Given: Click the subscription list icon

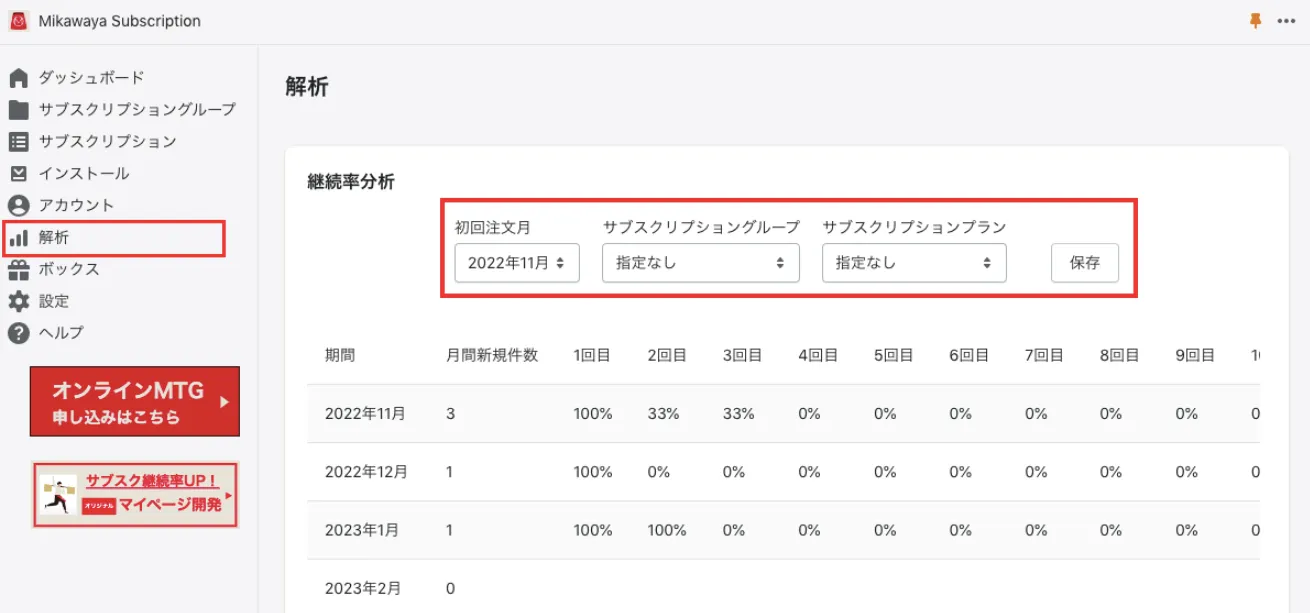Looking at the screenshot, I should pyautogui.click(x=18, y=142).
